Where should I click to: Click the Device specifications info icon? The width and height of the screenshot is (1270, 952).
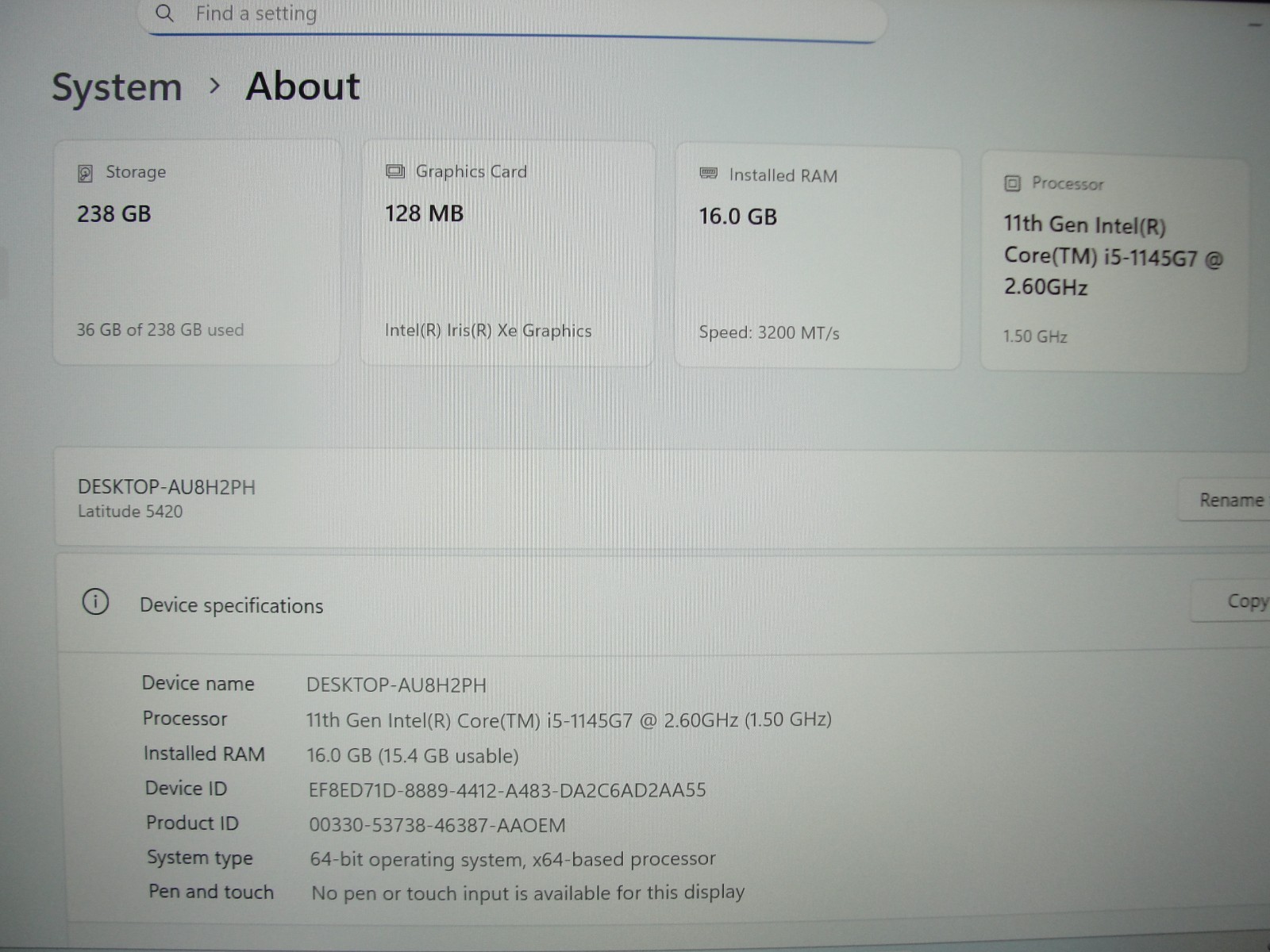coord(95,602)
